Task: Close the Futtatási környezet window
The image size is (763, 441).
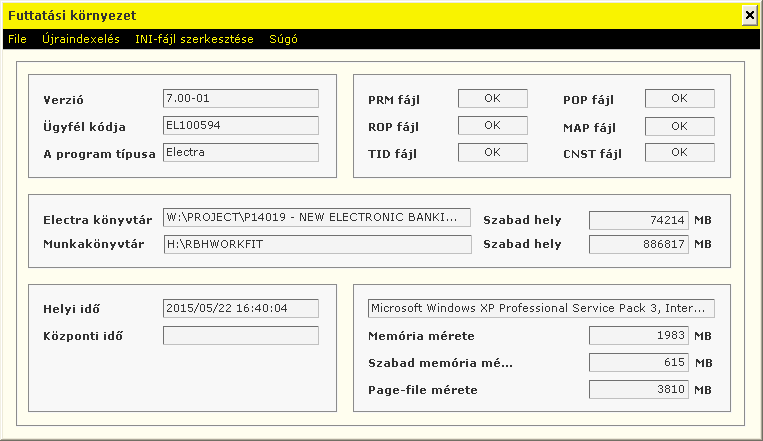Action: click(x=749, y=16)
